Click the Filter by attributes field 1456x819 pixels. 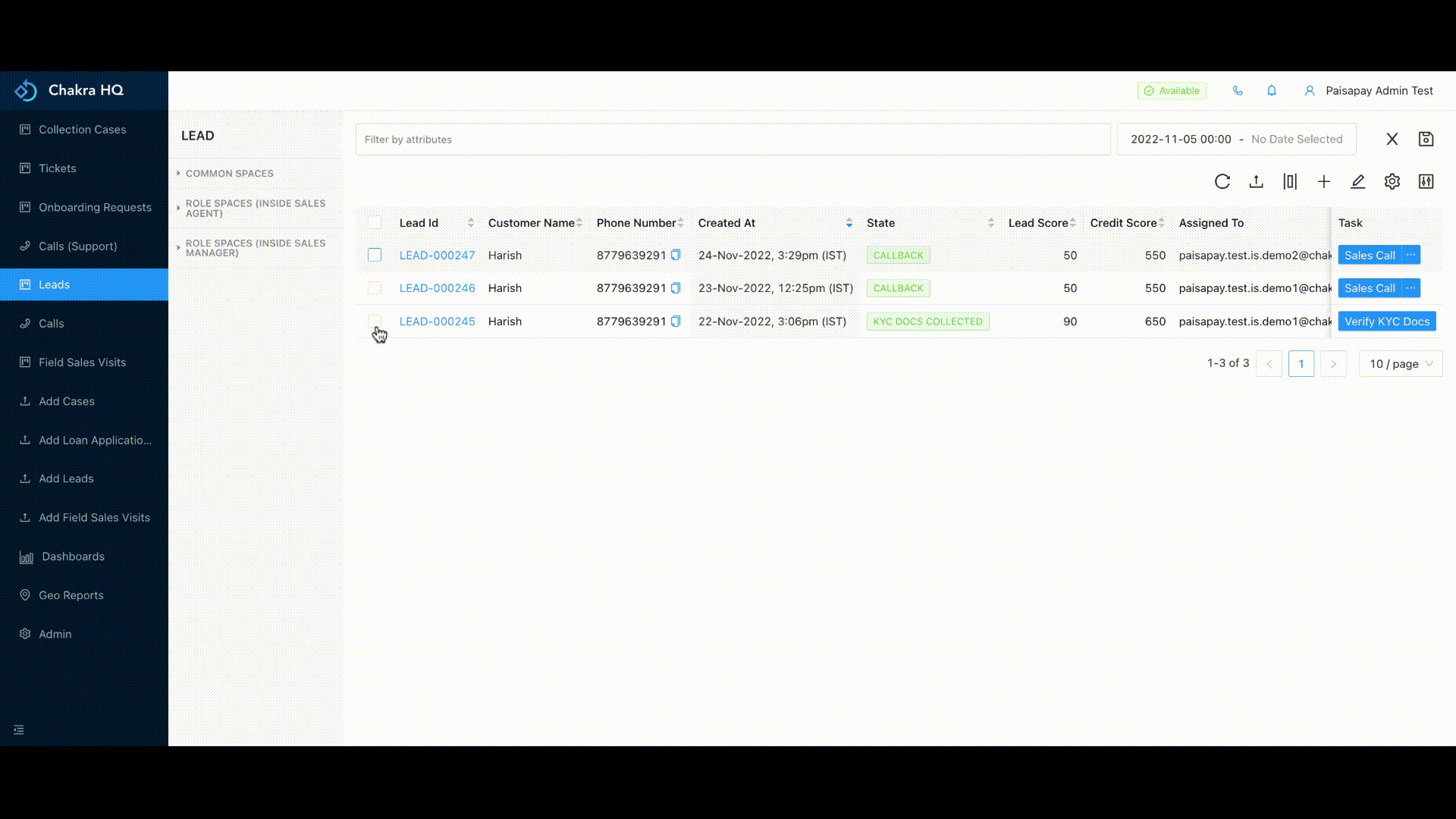pyautogui.click(x=733, y=140)
